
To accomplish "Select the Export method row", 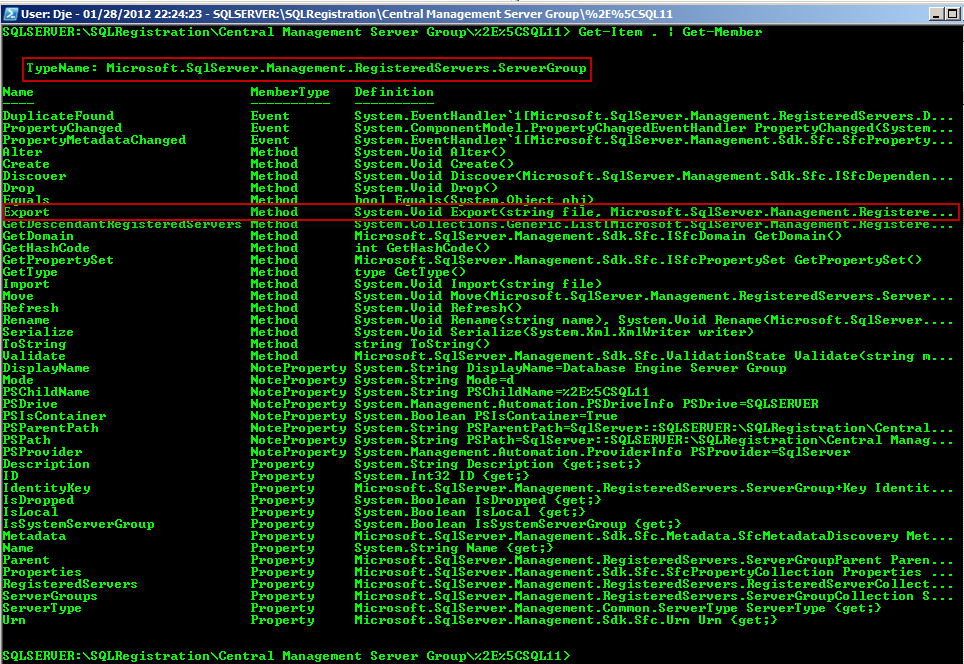I will click(480, 212).
